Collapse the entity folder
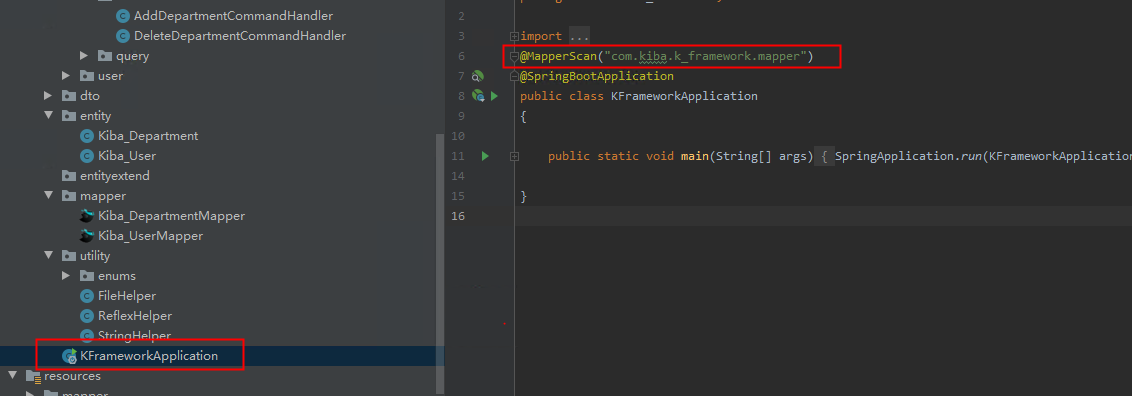 coord(48,115)
